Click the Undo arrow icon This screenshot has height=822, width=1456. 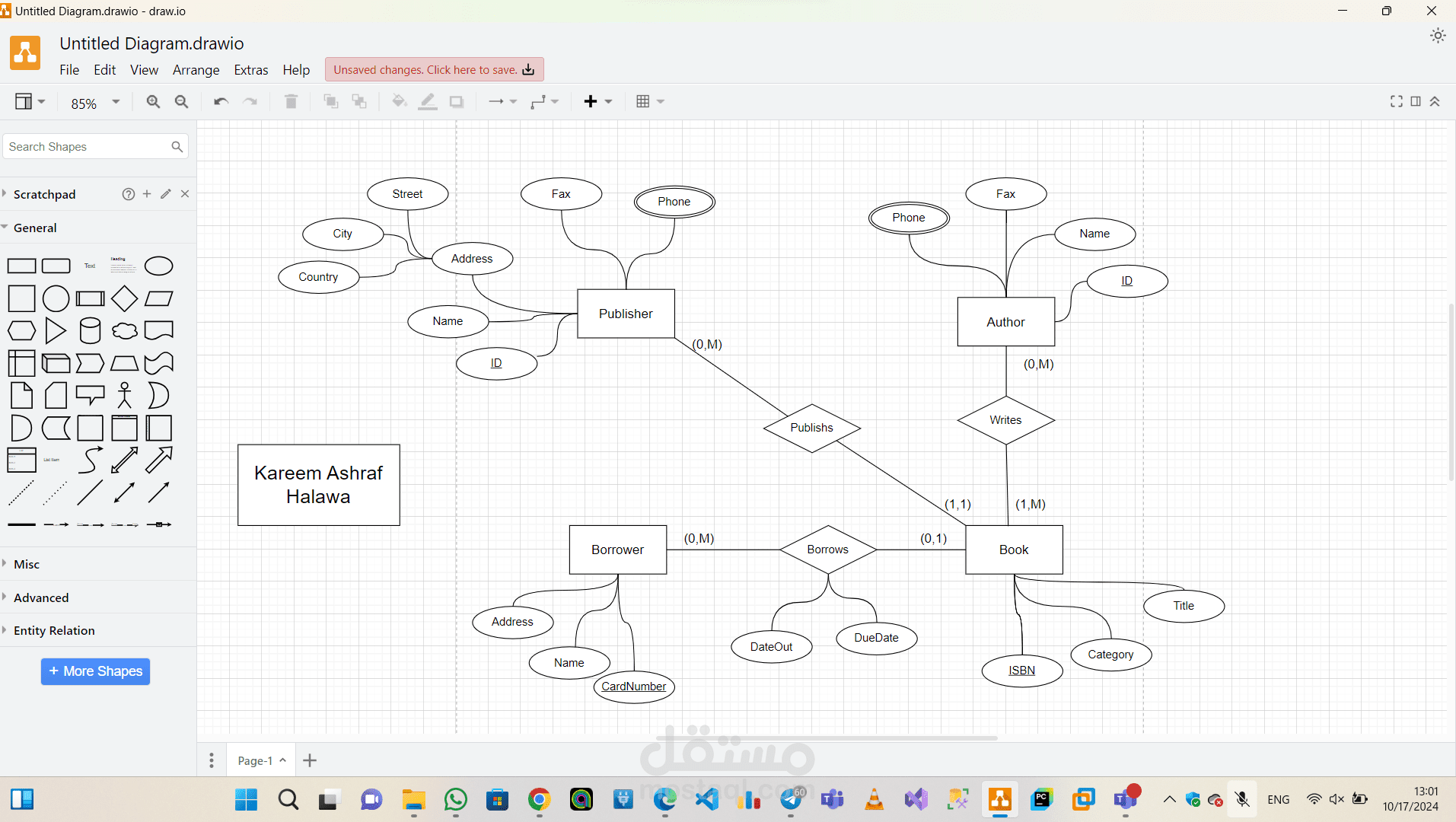(221, 102)
